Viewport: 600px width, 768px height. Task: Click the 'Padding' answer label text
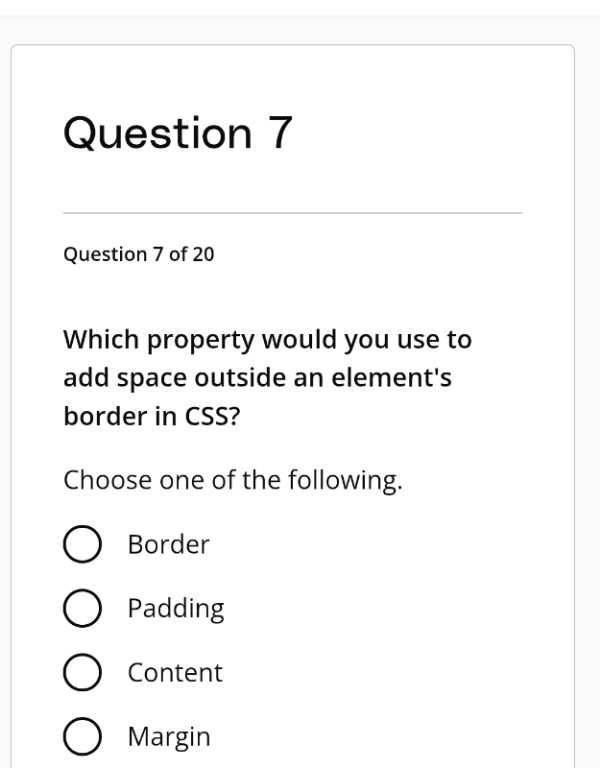point(175,609)
